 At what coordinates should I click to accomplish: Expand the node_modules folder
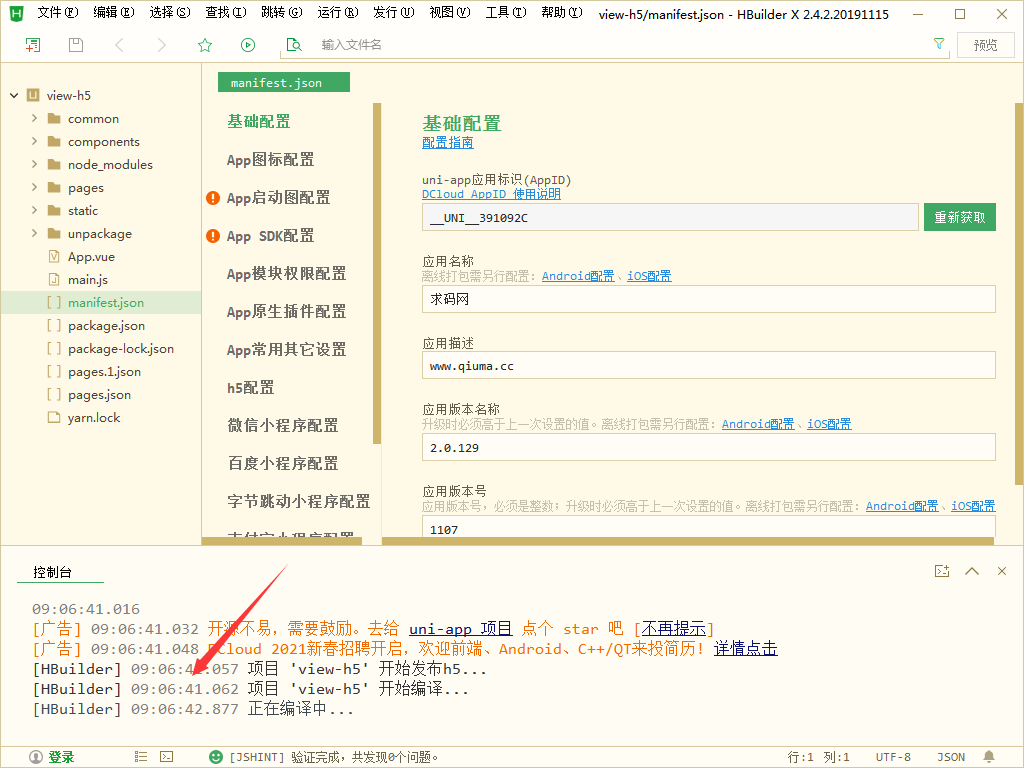pos(35,164)
